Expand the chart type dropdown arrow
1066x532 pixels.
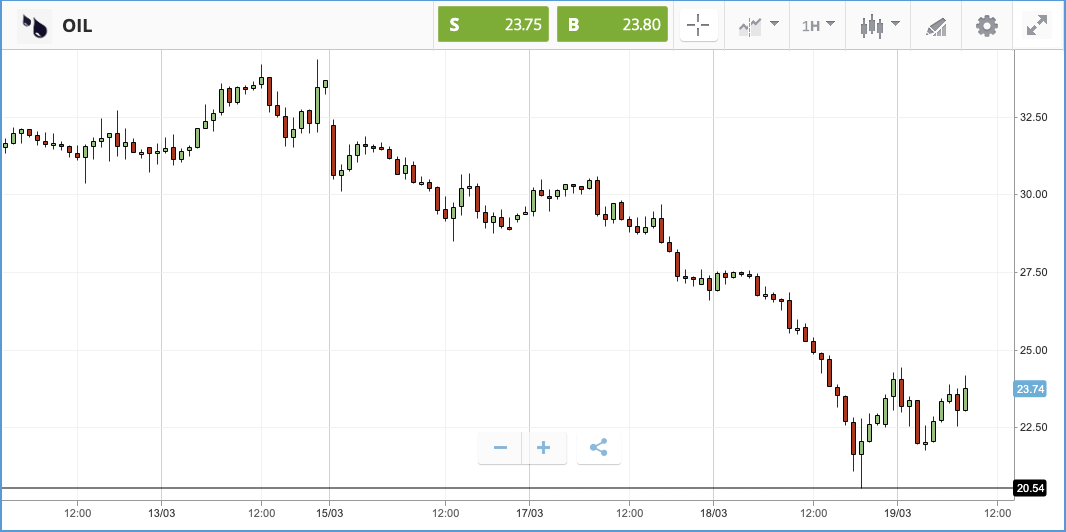(895, 24)
